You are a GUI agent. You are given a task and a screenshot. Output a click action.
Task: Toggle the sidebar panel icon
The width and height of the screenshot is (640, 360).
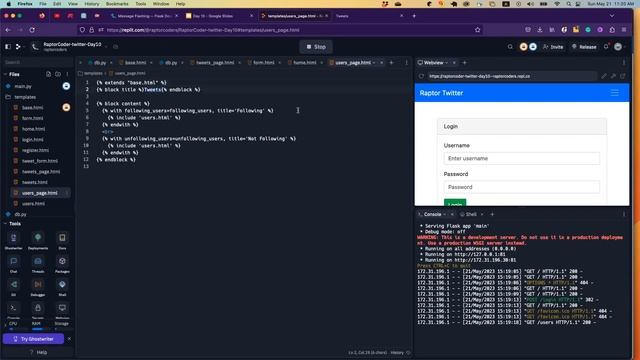coord(8,47)
